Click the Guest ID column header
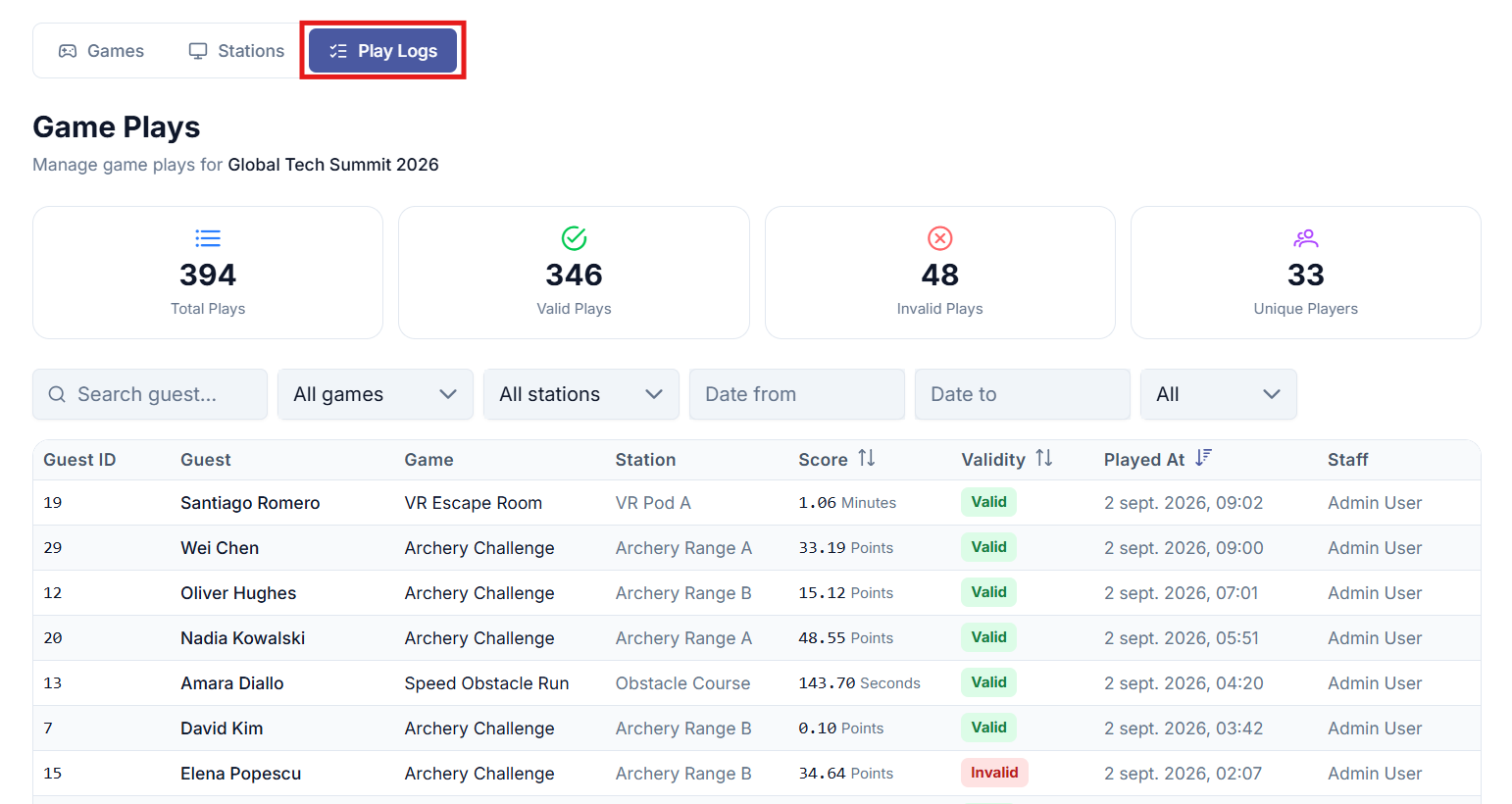1512x804 pixels. [x=79, y=460]
